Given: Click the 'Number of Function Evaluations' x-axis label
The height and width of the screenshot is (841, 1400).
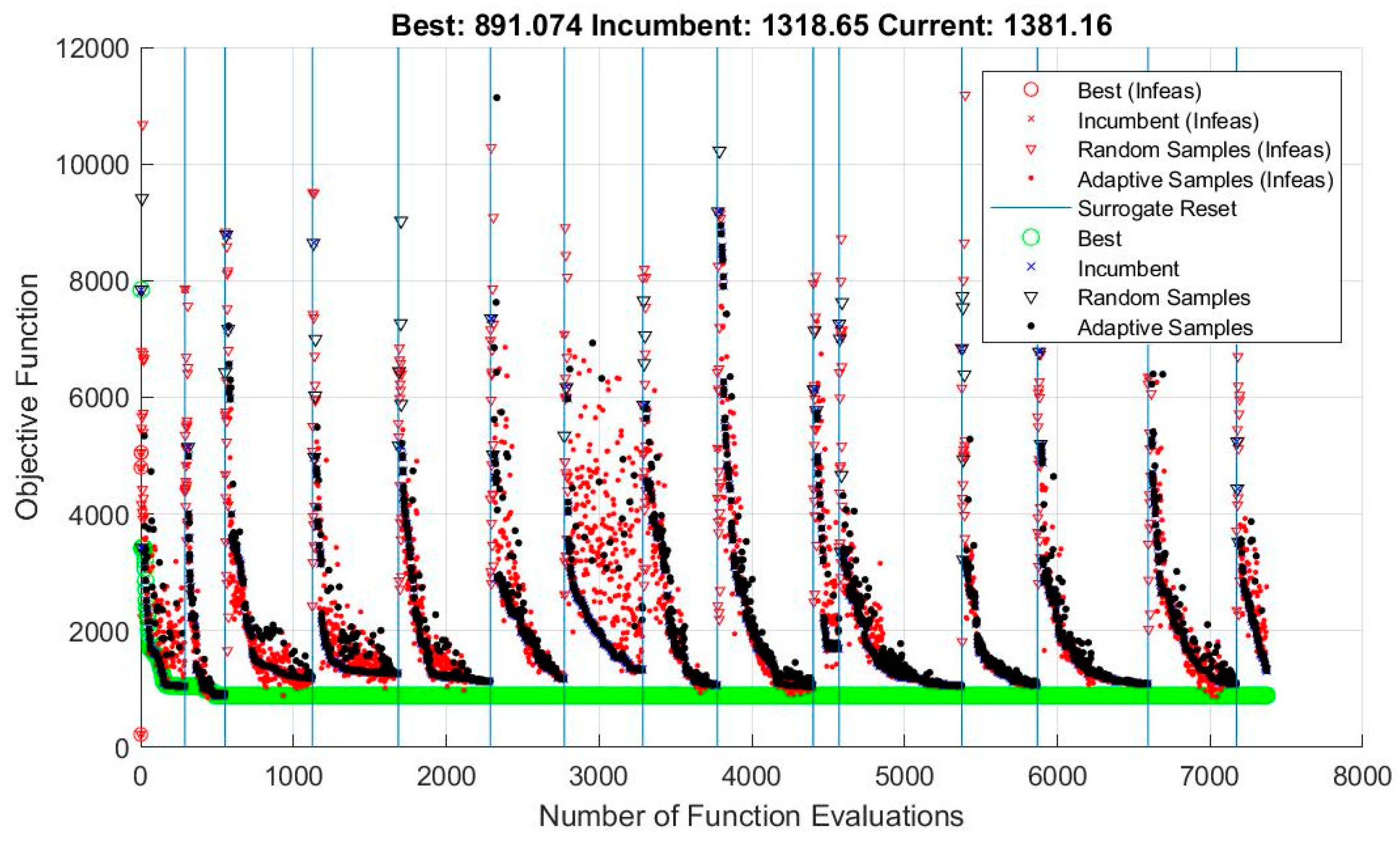Looking at the screenshot, I should click(751, 816).
